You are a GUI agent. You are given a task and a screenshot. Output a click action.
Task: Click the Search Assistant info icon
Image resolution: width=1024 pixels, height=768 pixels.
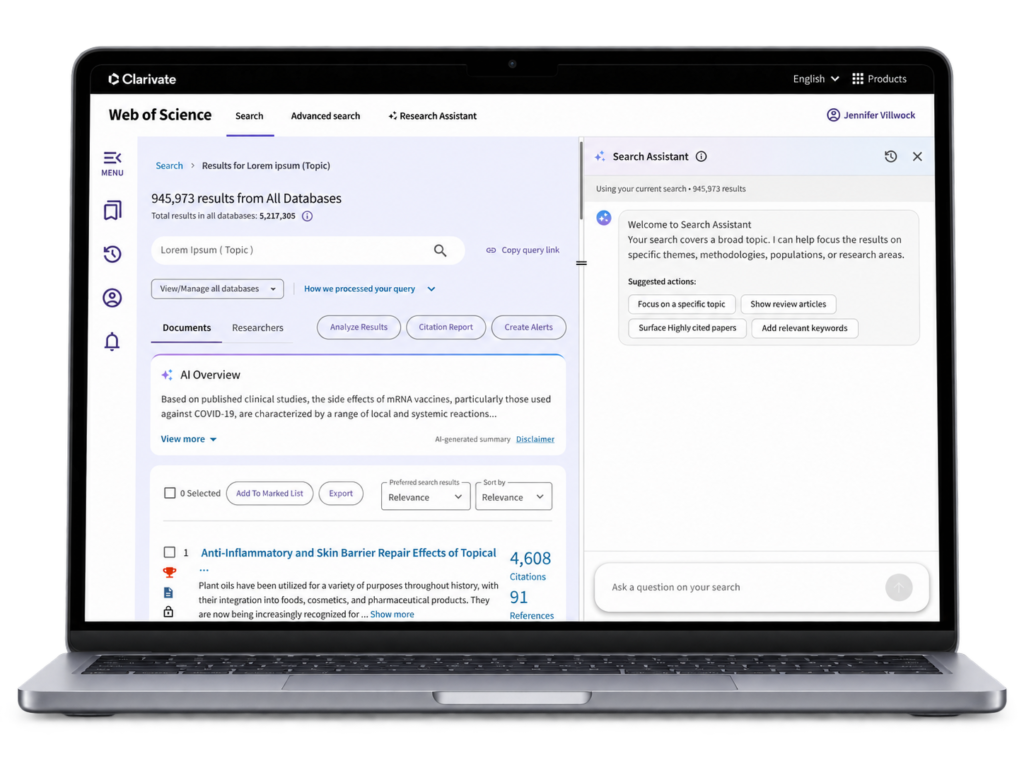(701, 157)
